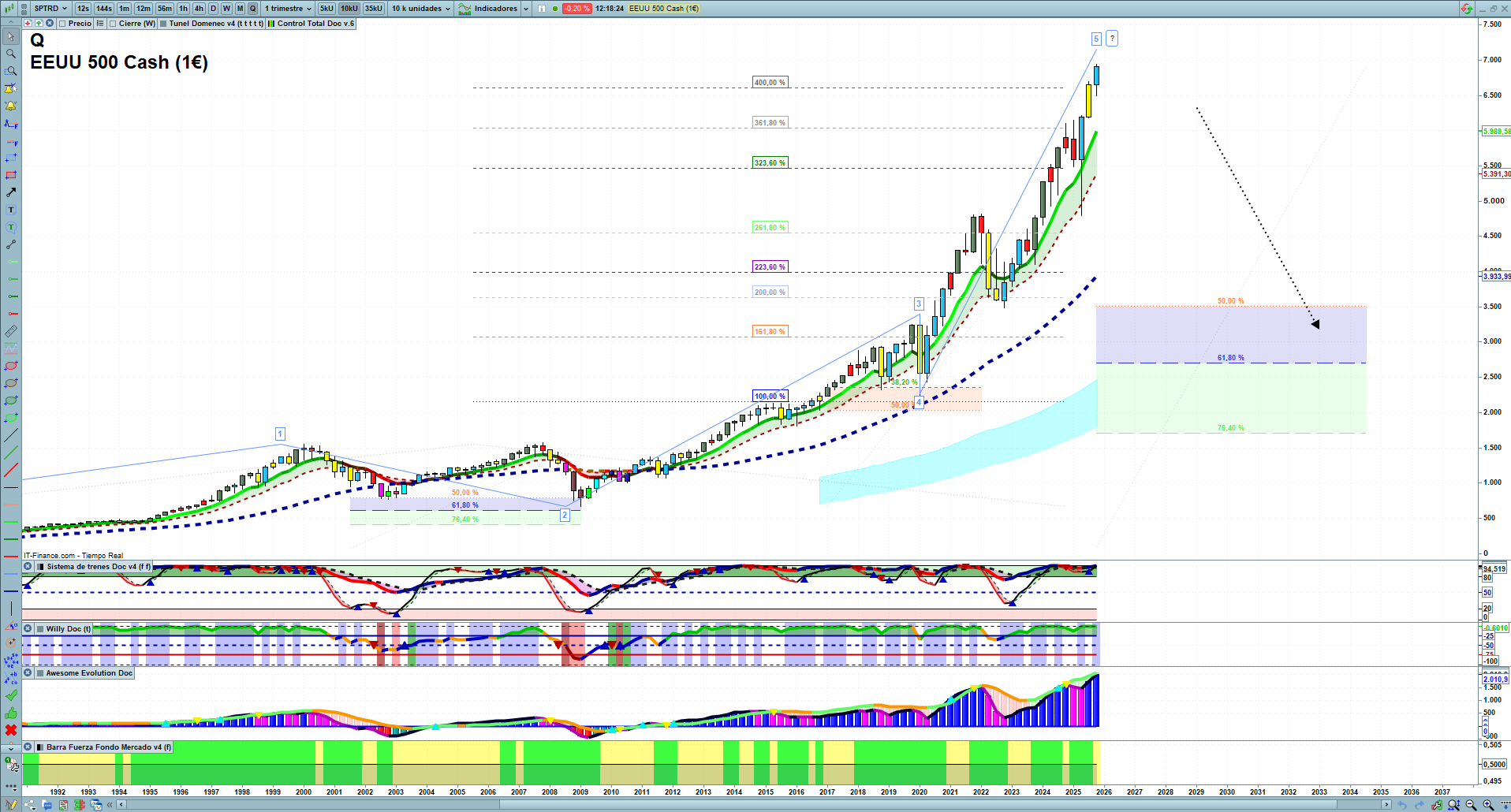Viewport: 1511px width, 812px height.
Task: Toggle the Precio checkbox
Action: pyautogui.click(x=62, y=24)
